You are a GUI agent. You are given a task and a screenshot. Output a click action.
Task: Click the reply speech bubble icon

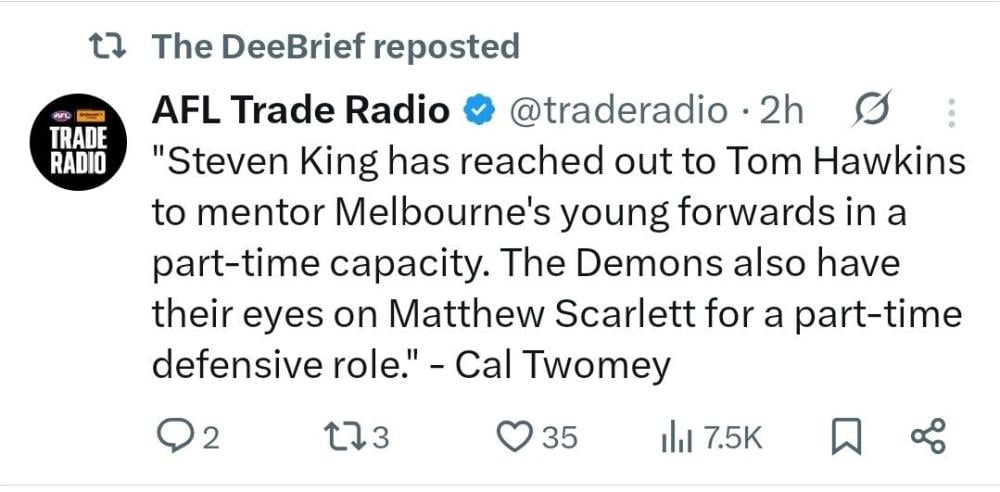click(x=178, y=437)
